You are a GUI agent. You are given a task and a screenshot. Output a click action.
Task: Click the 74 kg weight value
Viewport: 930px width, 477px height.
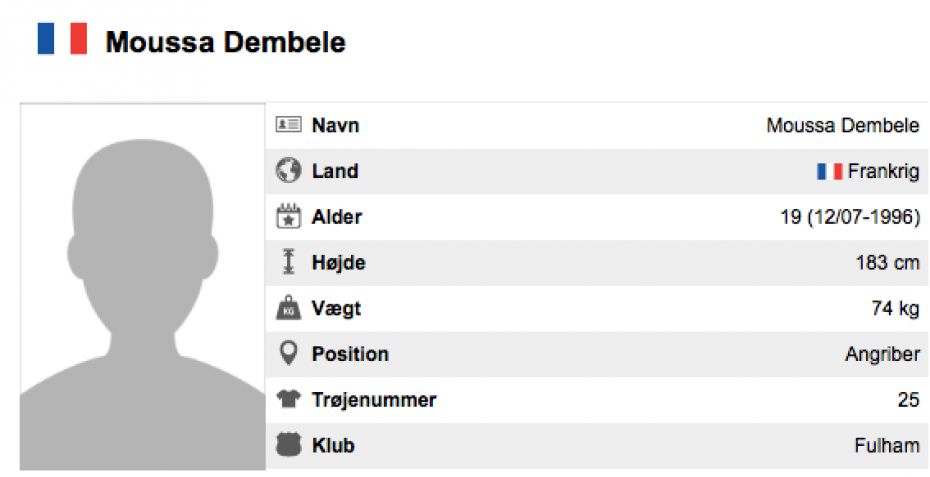[895, 309]
